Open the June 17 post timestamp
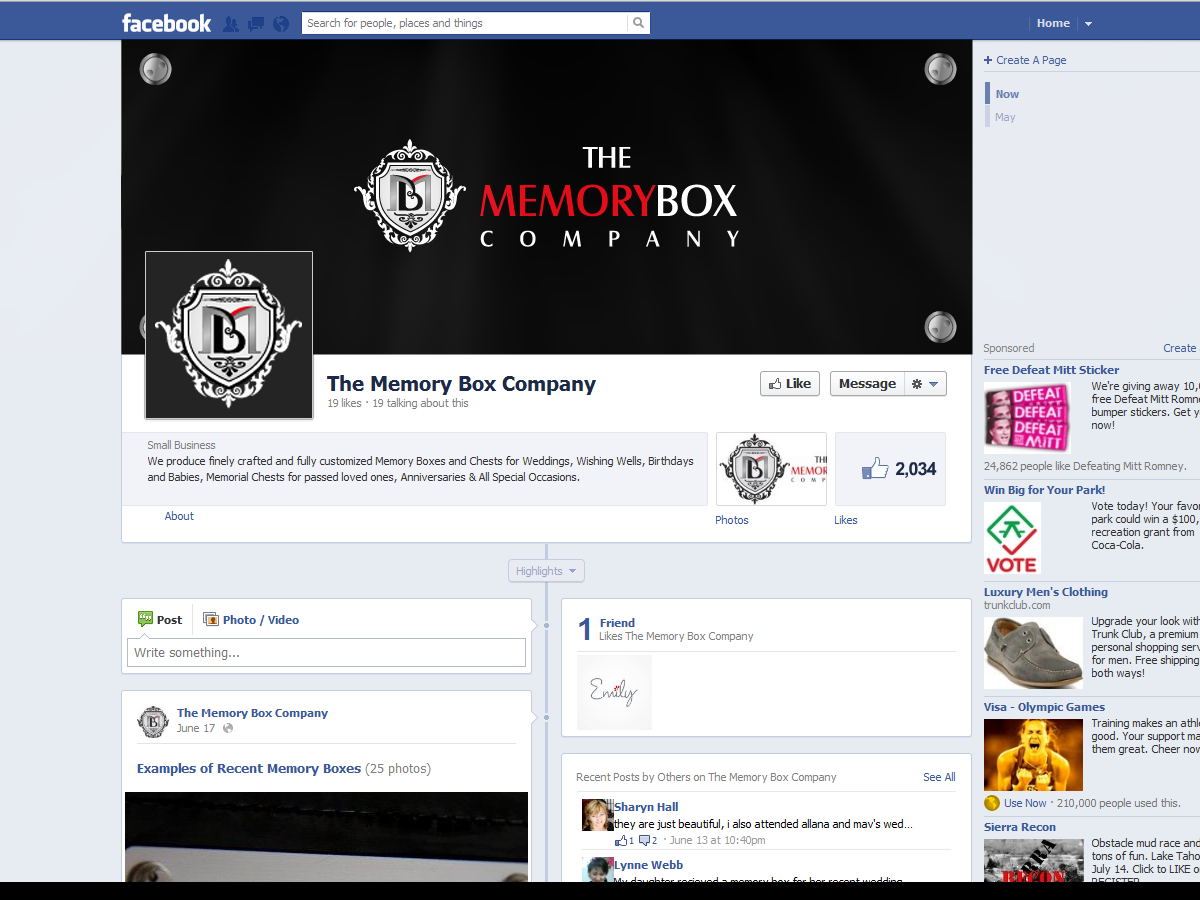This screenshot has height=900, width=1200. [196, 728]
